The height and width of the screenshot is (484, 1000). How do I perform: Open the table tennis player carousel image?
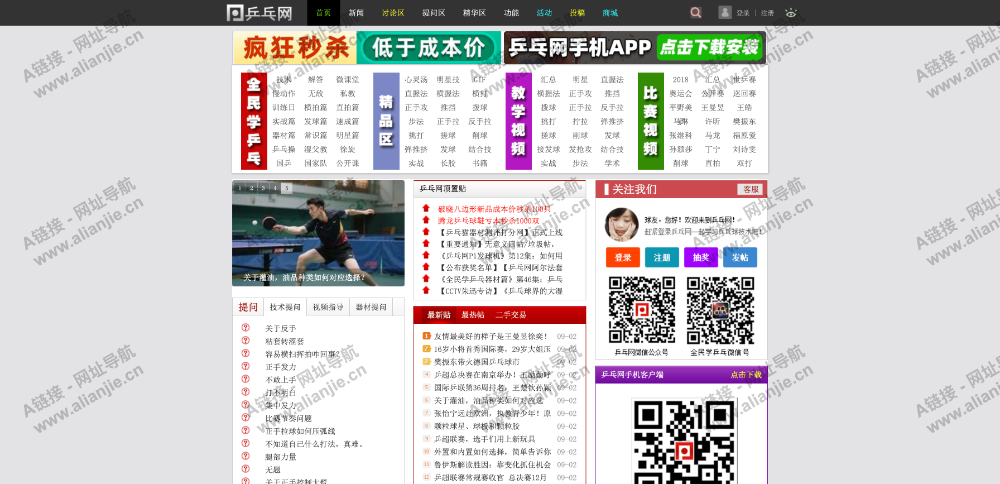(x=318, y=233)
